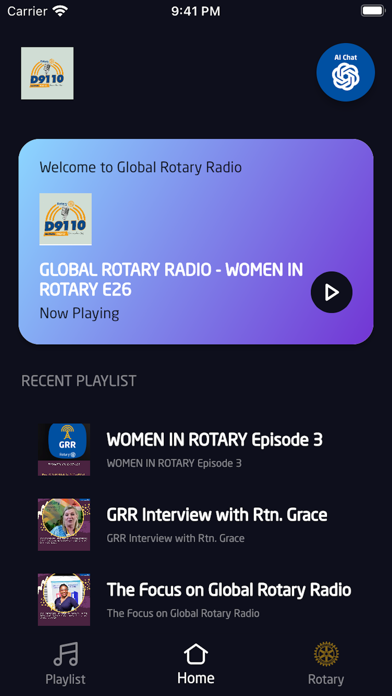Tap the D9110 artwork in the welcome card

66,219
